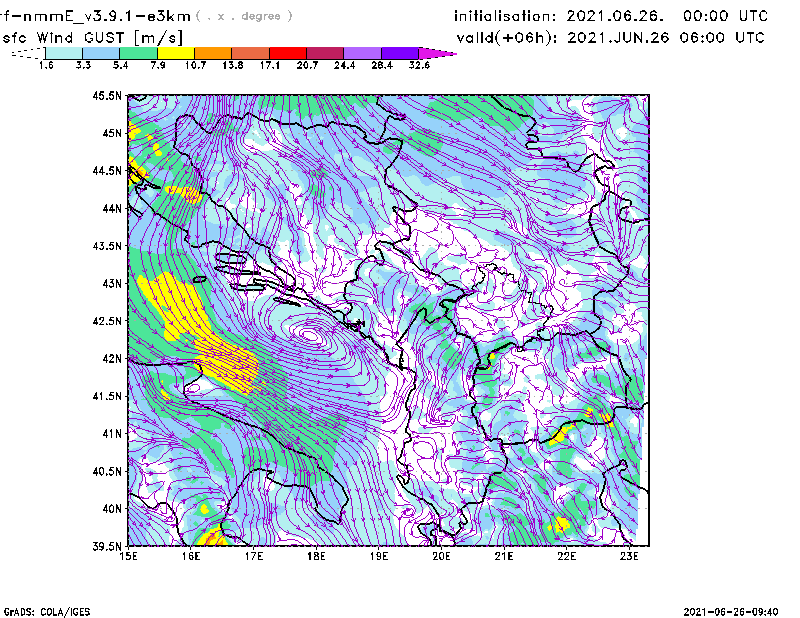Click the 41N latitude label

coord(112,433)
